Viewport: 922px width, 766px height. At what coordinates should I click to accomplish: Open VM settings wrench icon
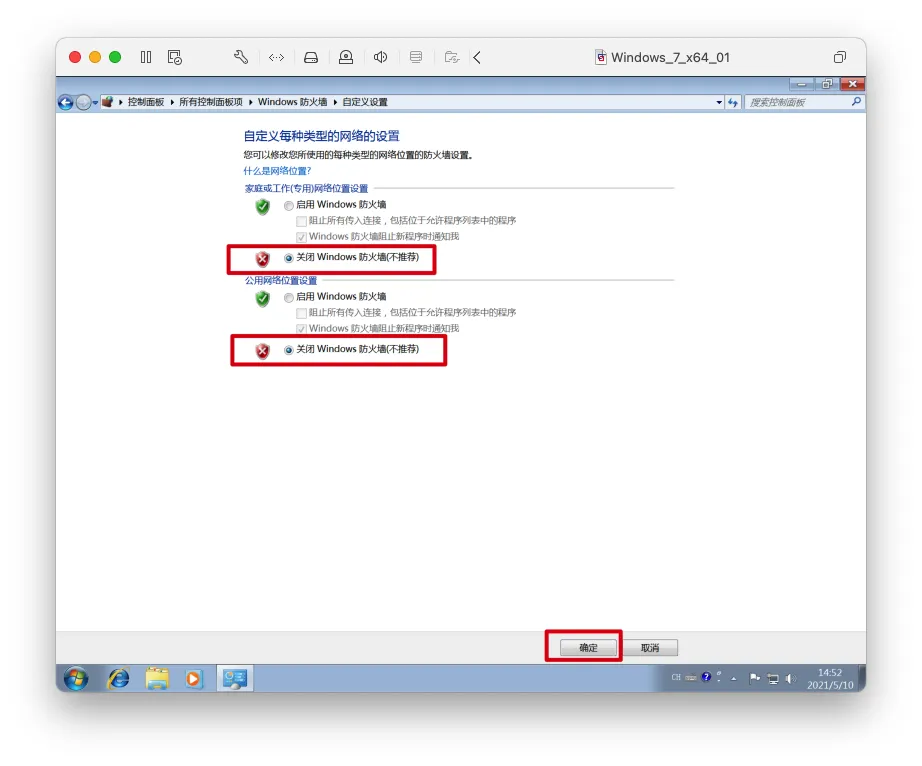tap(241, 57)
